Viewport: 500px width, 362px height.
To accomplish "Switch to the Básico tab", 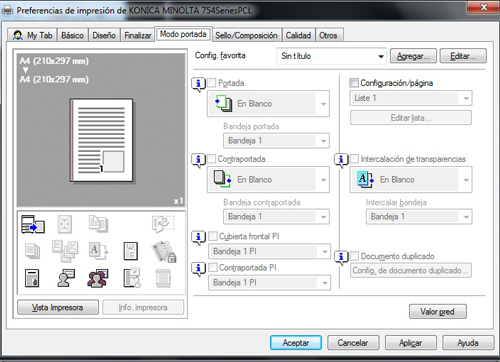I will coord(72,35).
